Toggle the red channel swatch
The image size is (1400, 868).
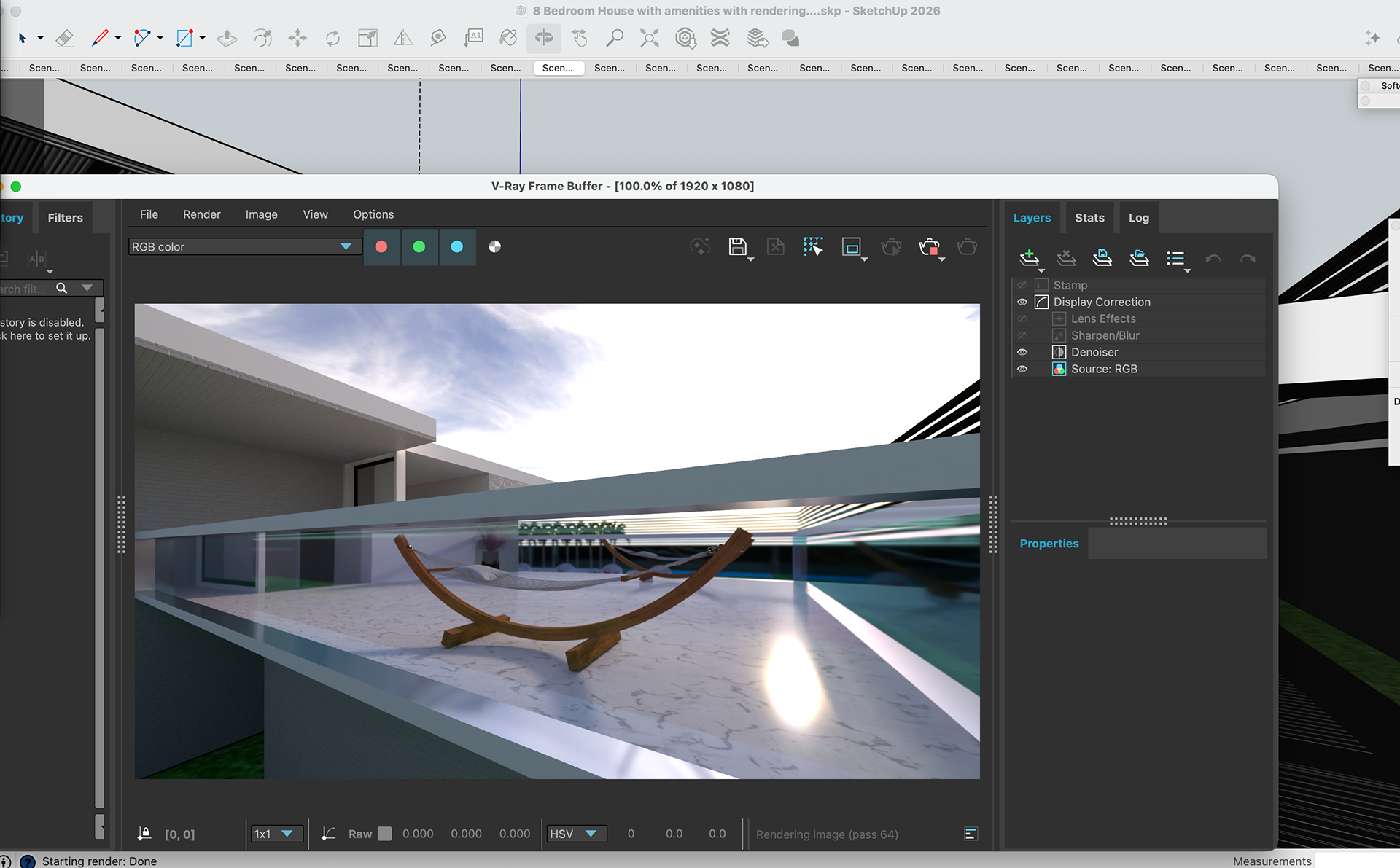(x=381, y=246)
